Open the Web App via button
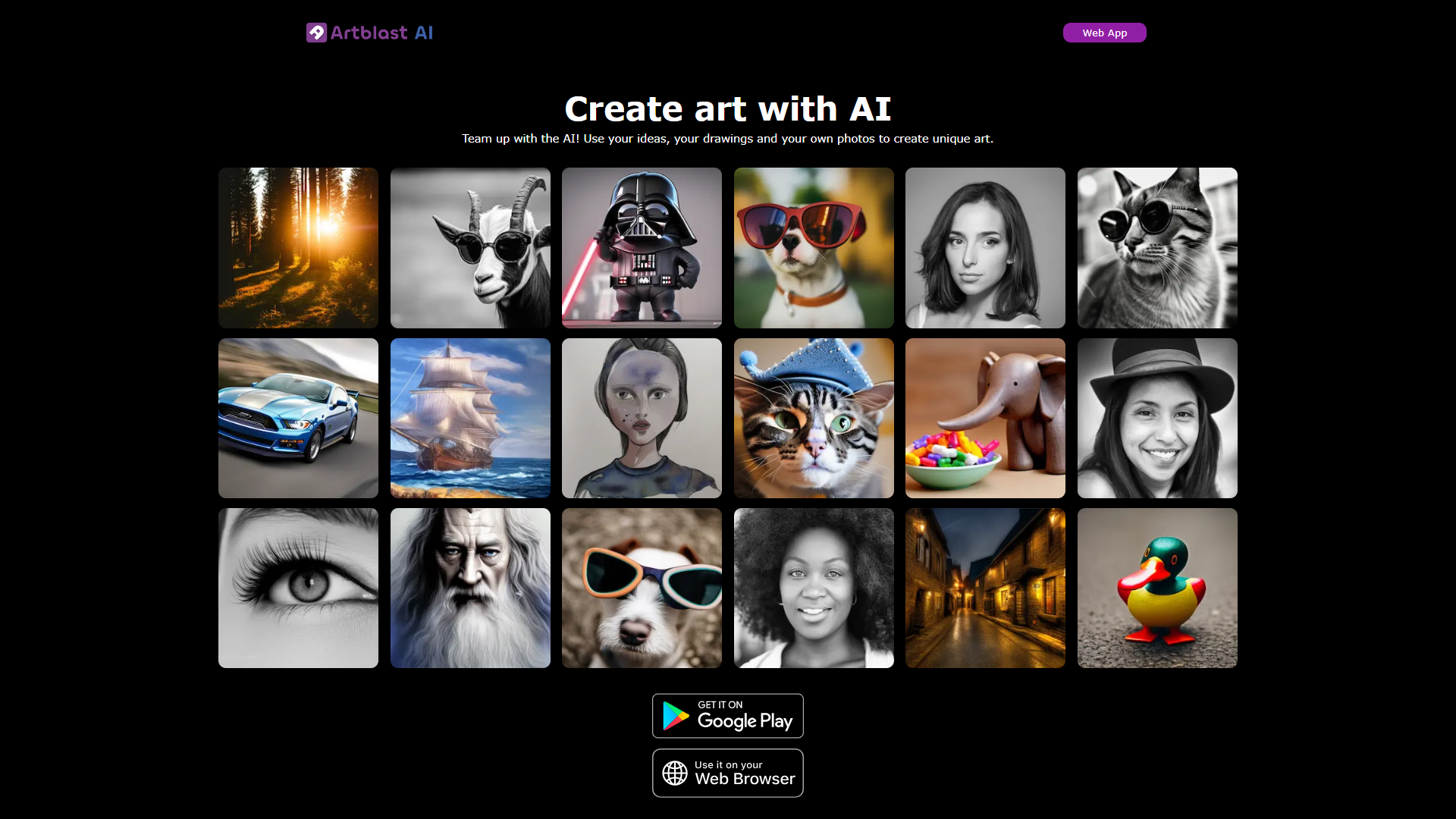 1104,32
